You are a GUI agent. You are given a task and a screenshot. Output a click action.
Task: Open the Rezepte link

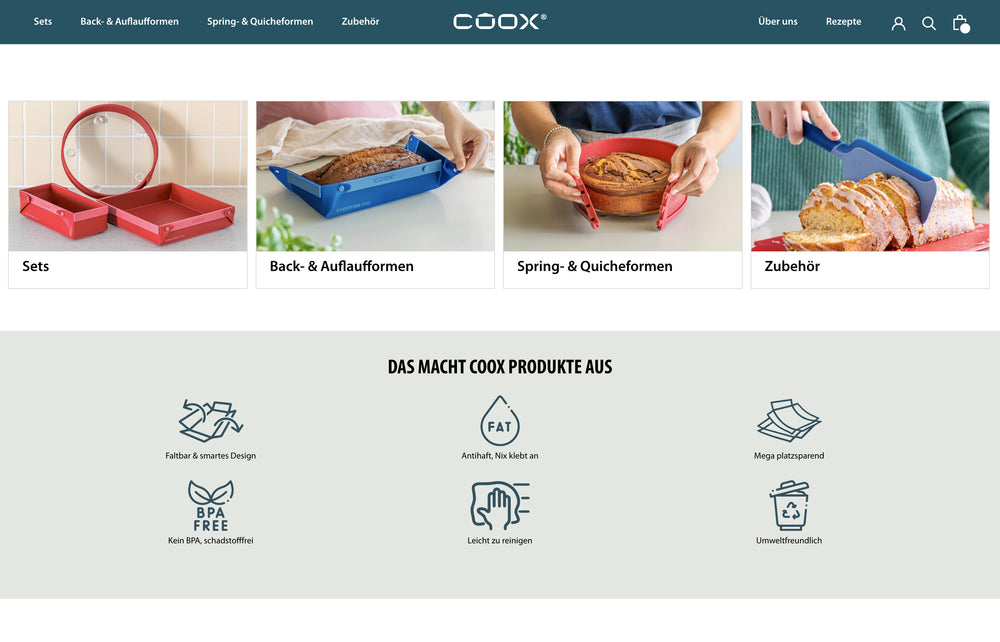(843, 22)
